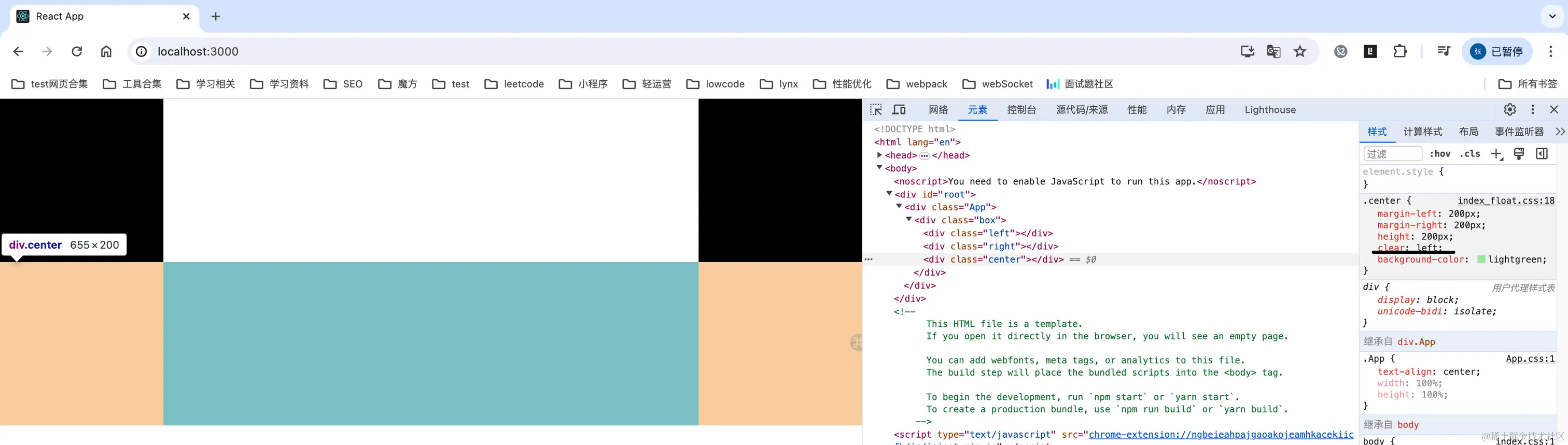1568x445 pixels.
Task: Open the chrome-extension script source link
Action: [x=1221, y=435]
